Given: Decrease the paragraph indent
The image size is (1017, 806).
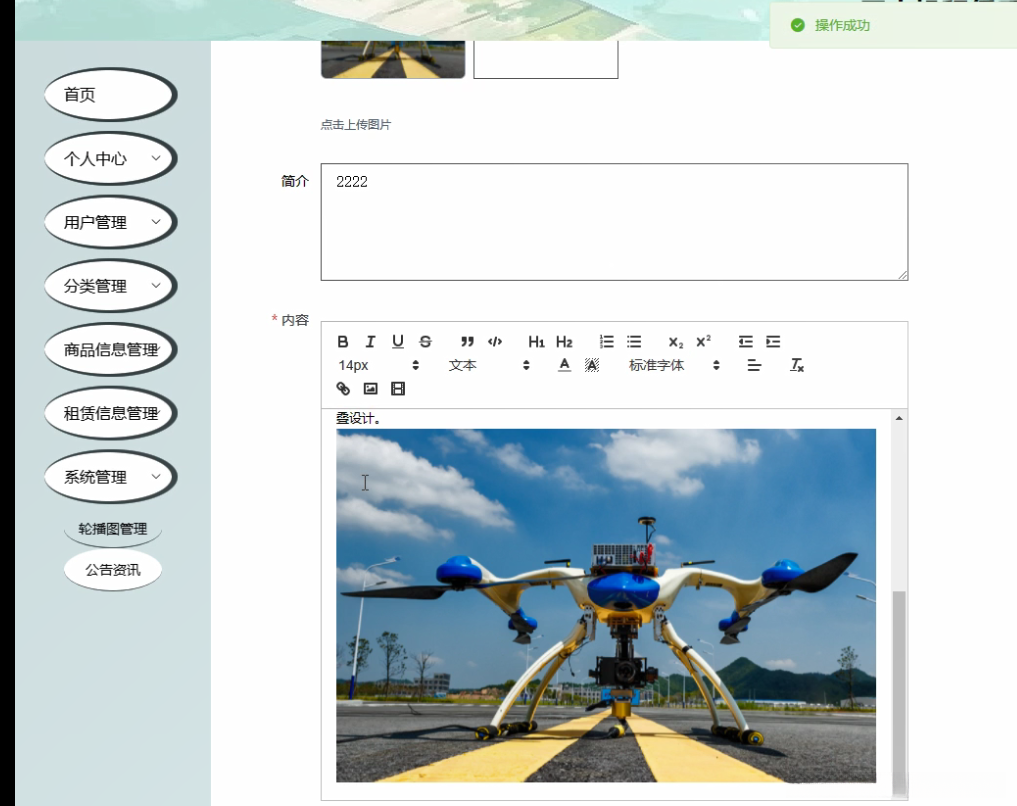Looking at the screenshot, I should (745, 342).
